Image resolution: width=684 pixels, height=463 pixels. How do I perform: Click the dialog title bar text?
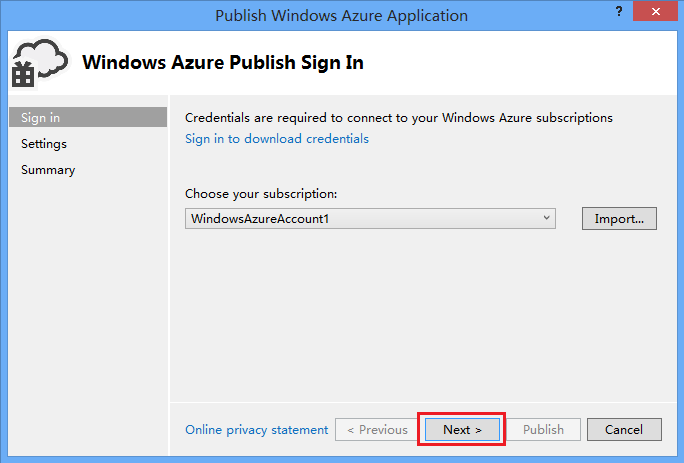(x=342, y=16)
